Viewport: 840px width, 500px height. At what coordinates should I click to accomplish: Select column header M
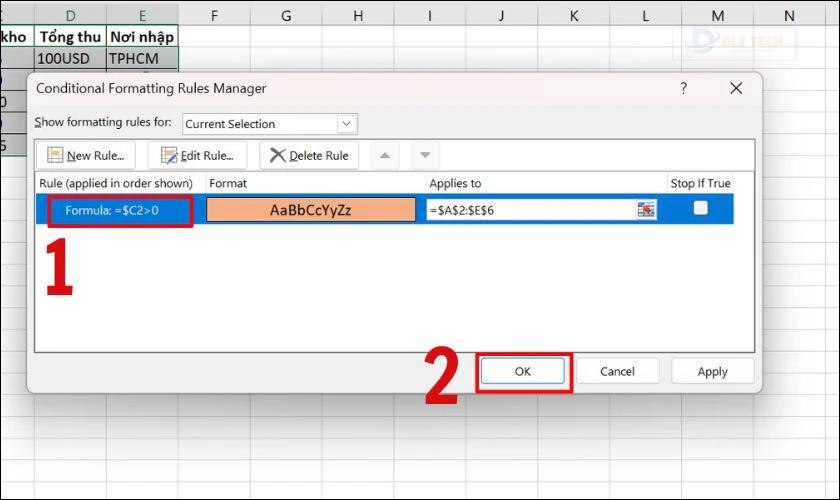717,16
